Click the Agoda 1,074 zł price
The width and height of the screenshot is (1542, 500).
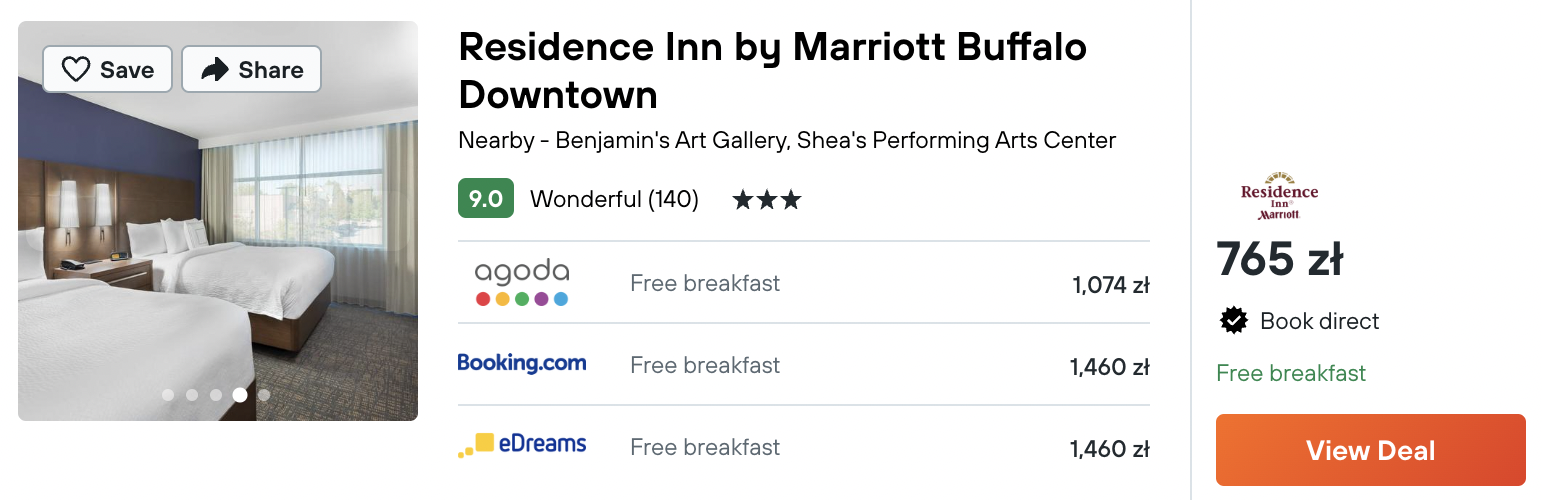pos(1111,285)
